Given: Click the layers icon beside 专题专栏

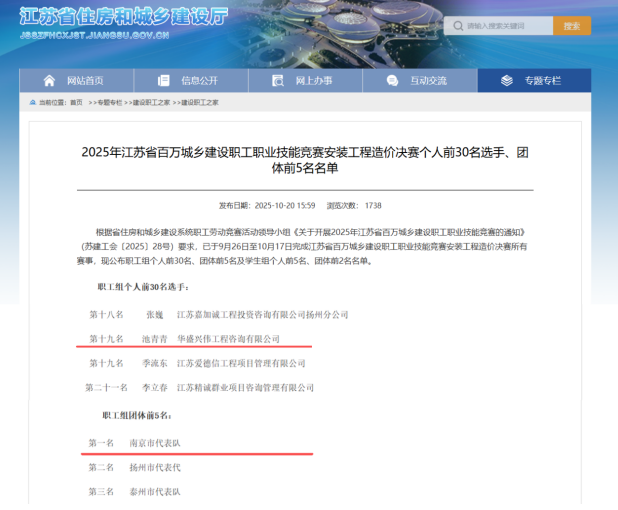Looking at the screenshot, I should point(507,81).
